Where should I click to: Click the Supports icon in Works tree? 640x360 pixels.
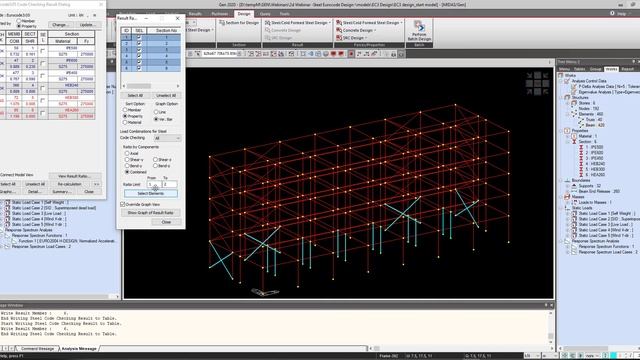click(x=574, y=186)
